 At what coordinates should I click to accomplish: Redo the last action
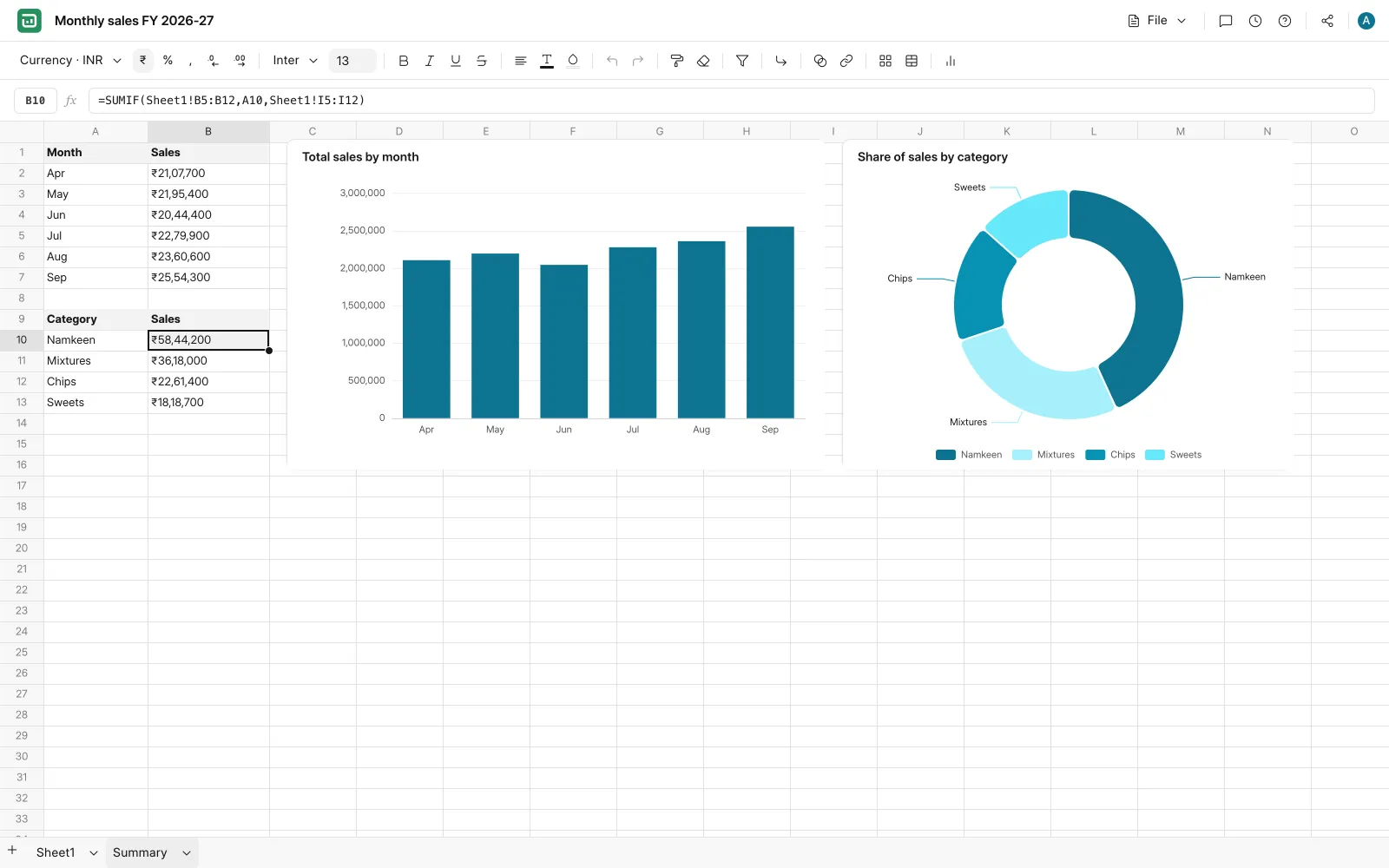pyautogui.click(x=638, y=61)
